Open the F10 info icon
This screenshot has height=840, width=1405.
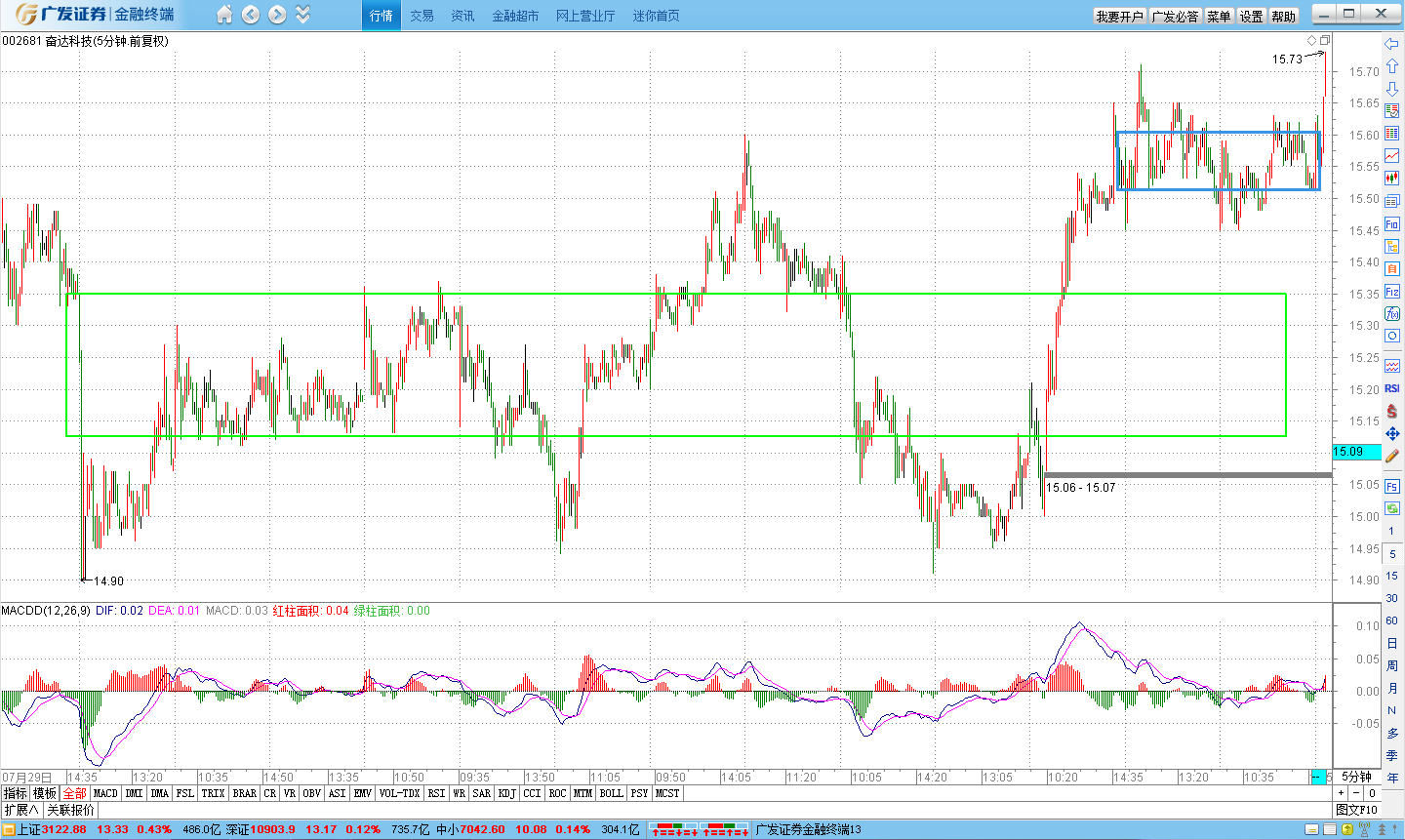(x=1392, y=223)
